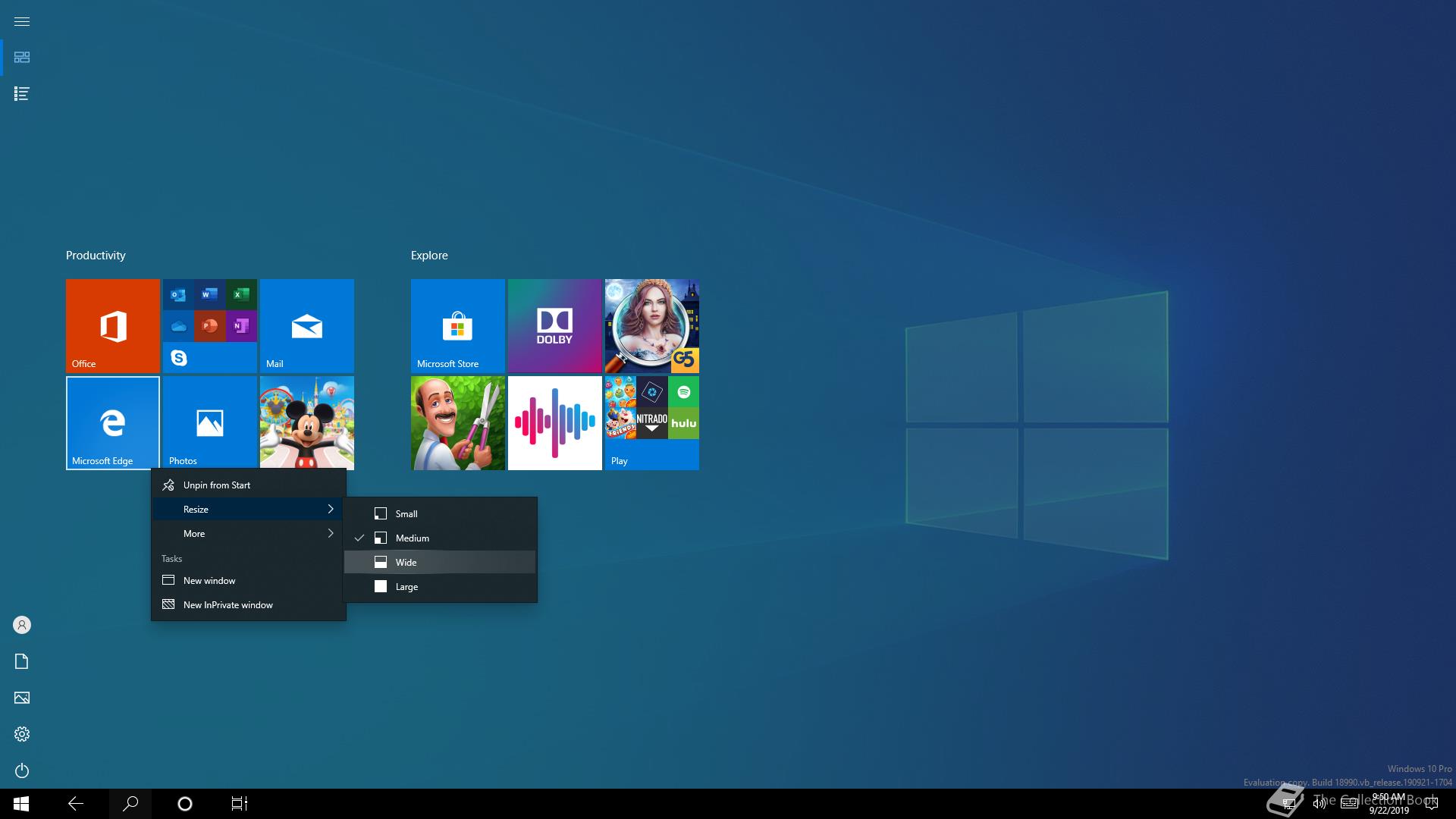Open the network icon in system tray
The width and height of the screenshot is (1456, 819).
[x=1288, y=804]
